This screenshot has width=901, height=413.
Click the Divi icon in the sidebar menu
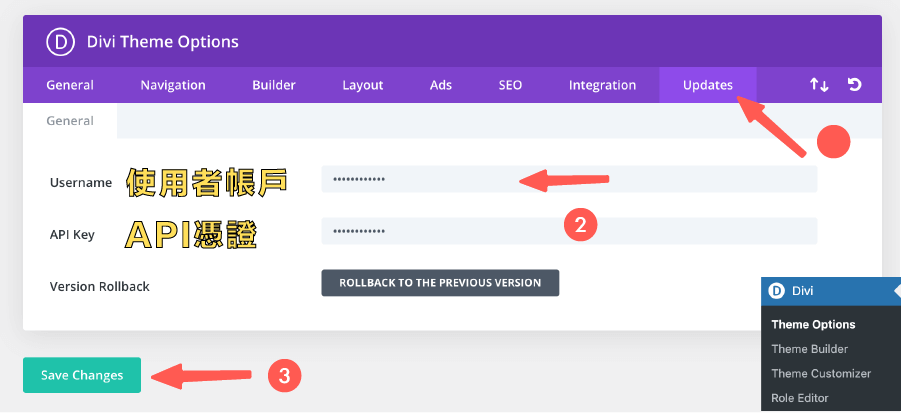[x=776, y=291]
